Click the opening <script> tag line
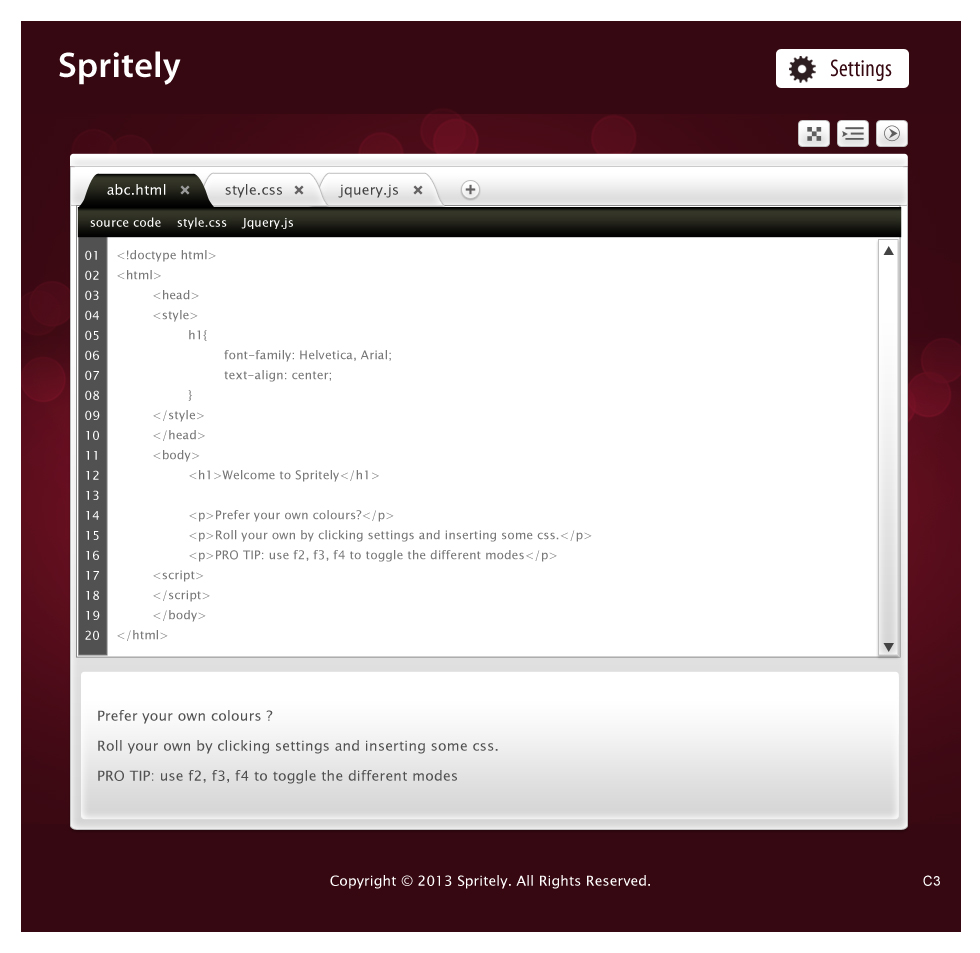 pyautogui.click(x=178, y=576)
